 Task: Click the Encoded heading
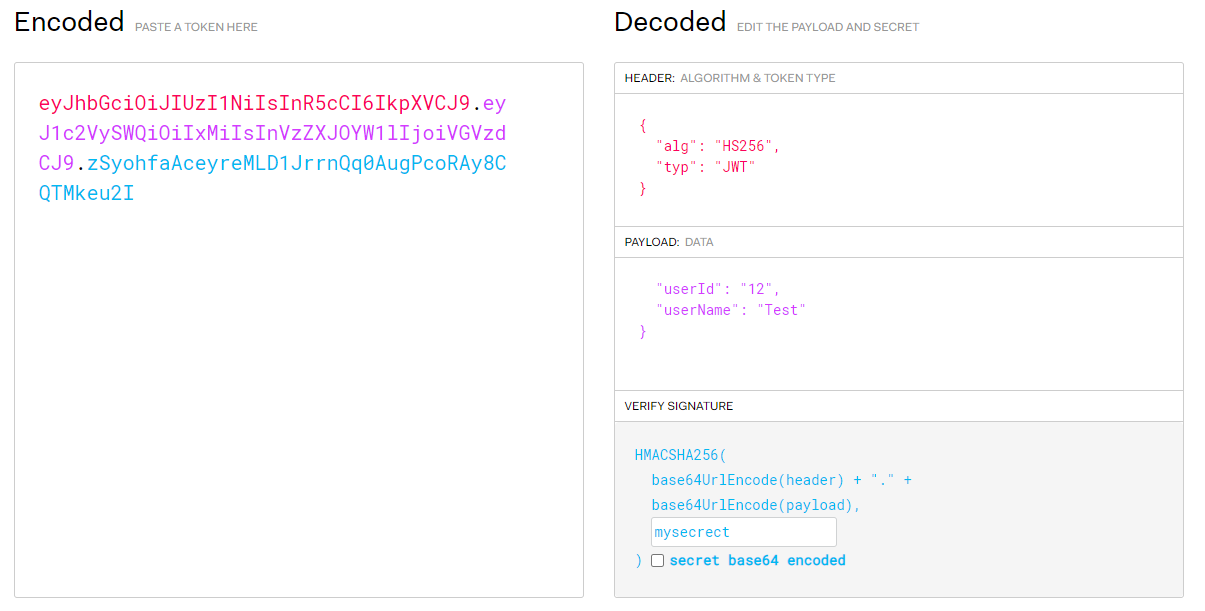coord(70,22)
